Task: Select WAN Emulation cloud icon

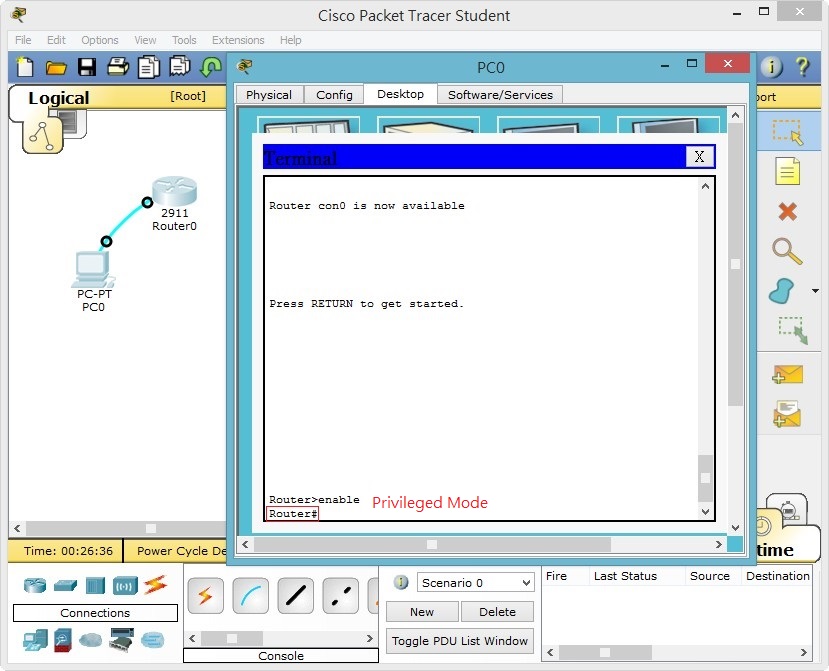Action: [90, 640]
